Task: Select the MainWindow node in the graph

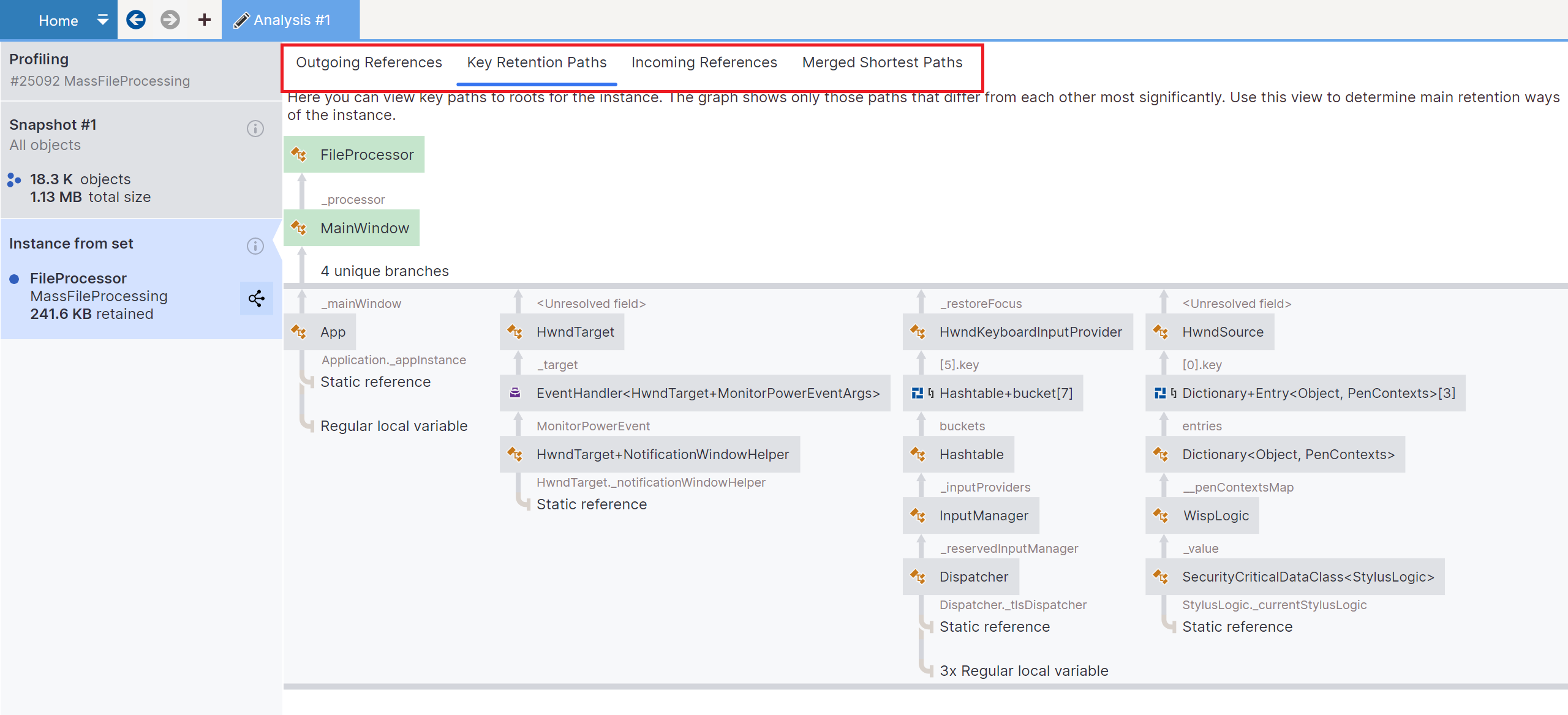Action: point(364,228)
